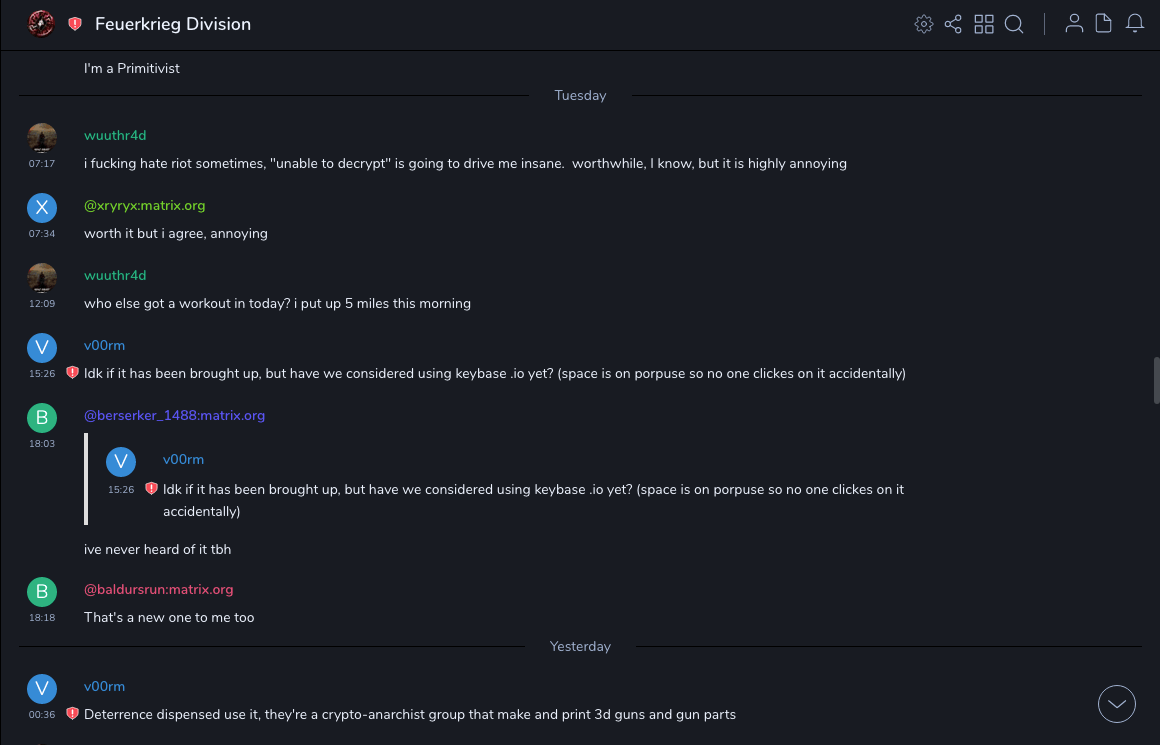Click the 18:03 message timestamp
This screenshot has width=1160, height=745.
[42, 443]
